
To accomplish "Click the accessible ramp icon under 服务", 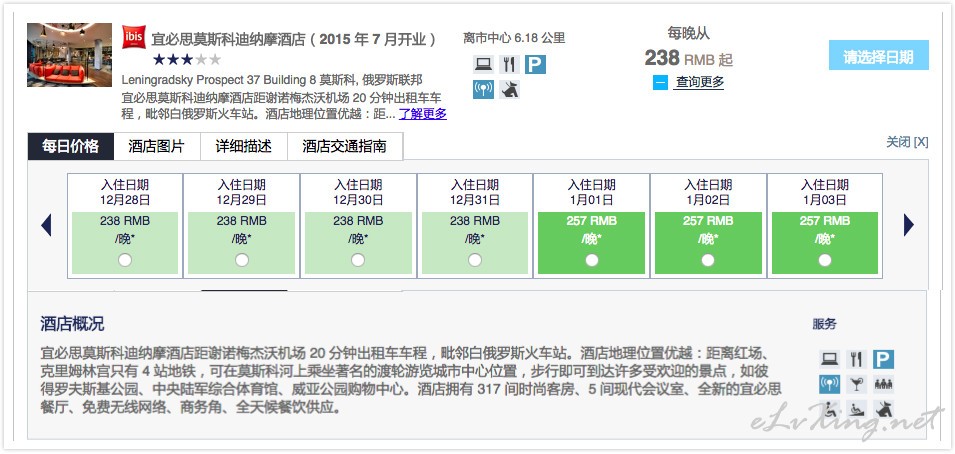I will (856, 409).
